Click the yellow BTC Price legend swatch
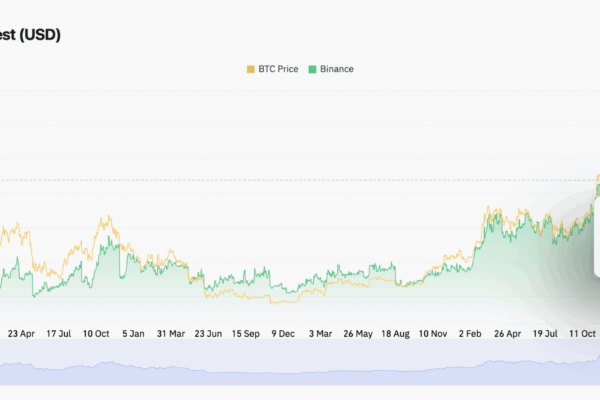The width and height of the screenshot is (600, 400). click(x=250, y=69)
